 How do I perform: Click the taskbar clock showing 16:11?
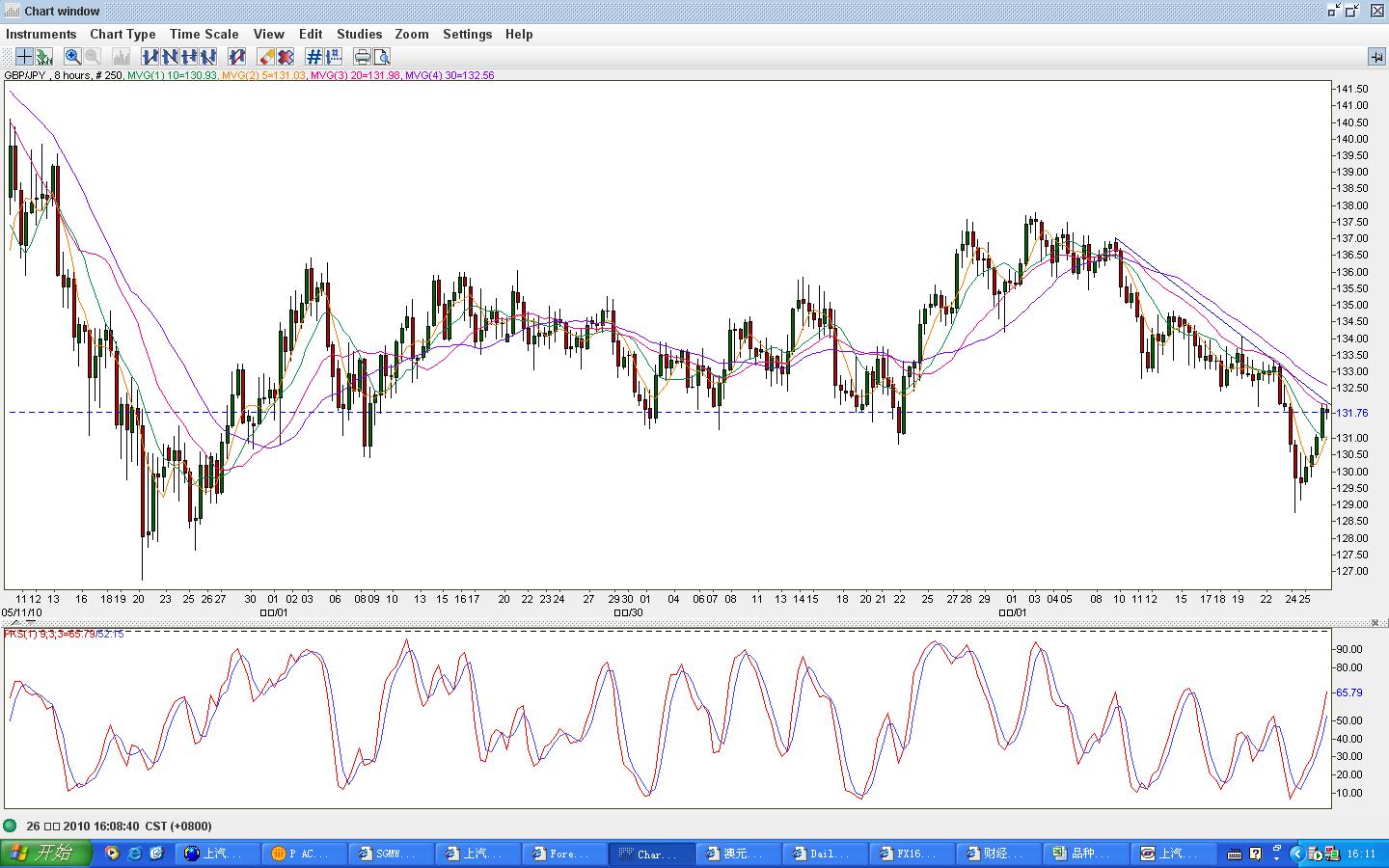1361,854
